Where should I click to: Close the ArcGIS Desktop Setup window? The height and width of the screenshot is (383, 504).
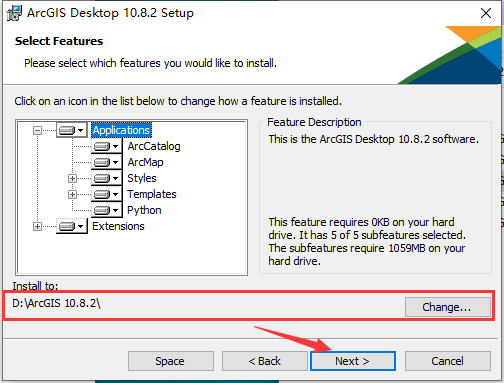tap(486, 13)
